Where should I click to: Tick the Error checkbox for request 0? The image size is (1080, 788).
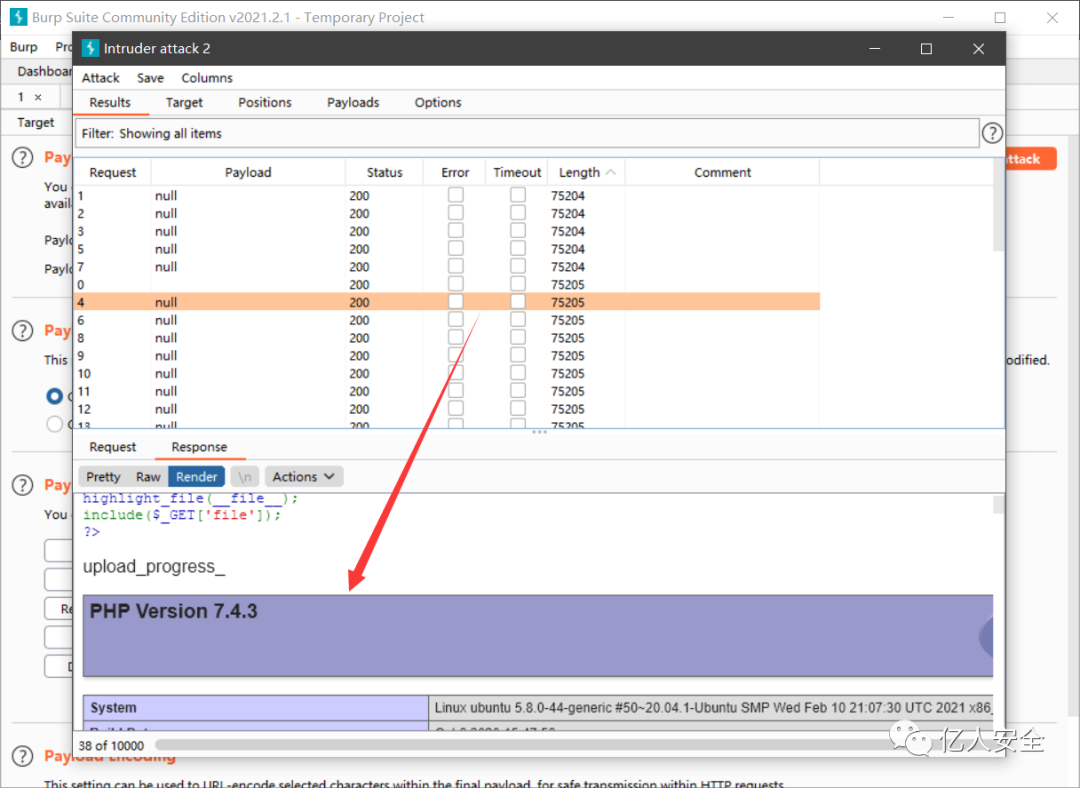(x=455, y=284)
